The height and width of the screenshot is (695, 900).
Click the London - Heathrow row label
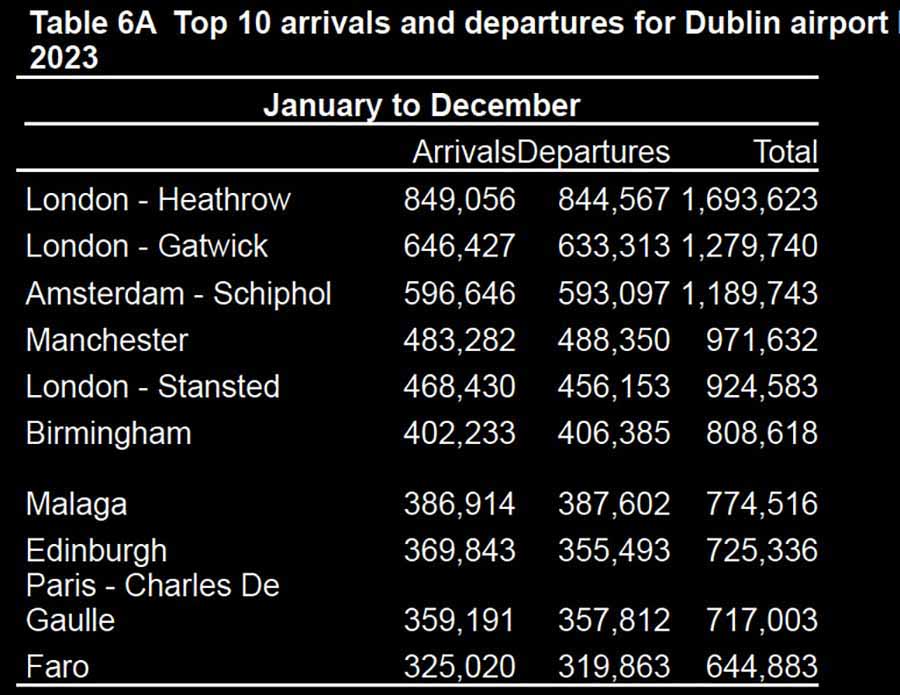(x=158, y=199)
